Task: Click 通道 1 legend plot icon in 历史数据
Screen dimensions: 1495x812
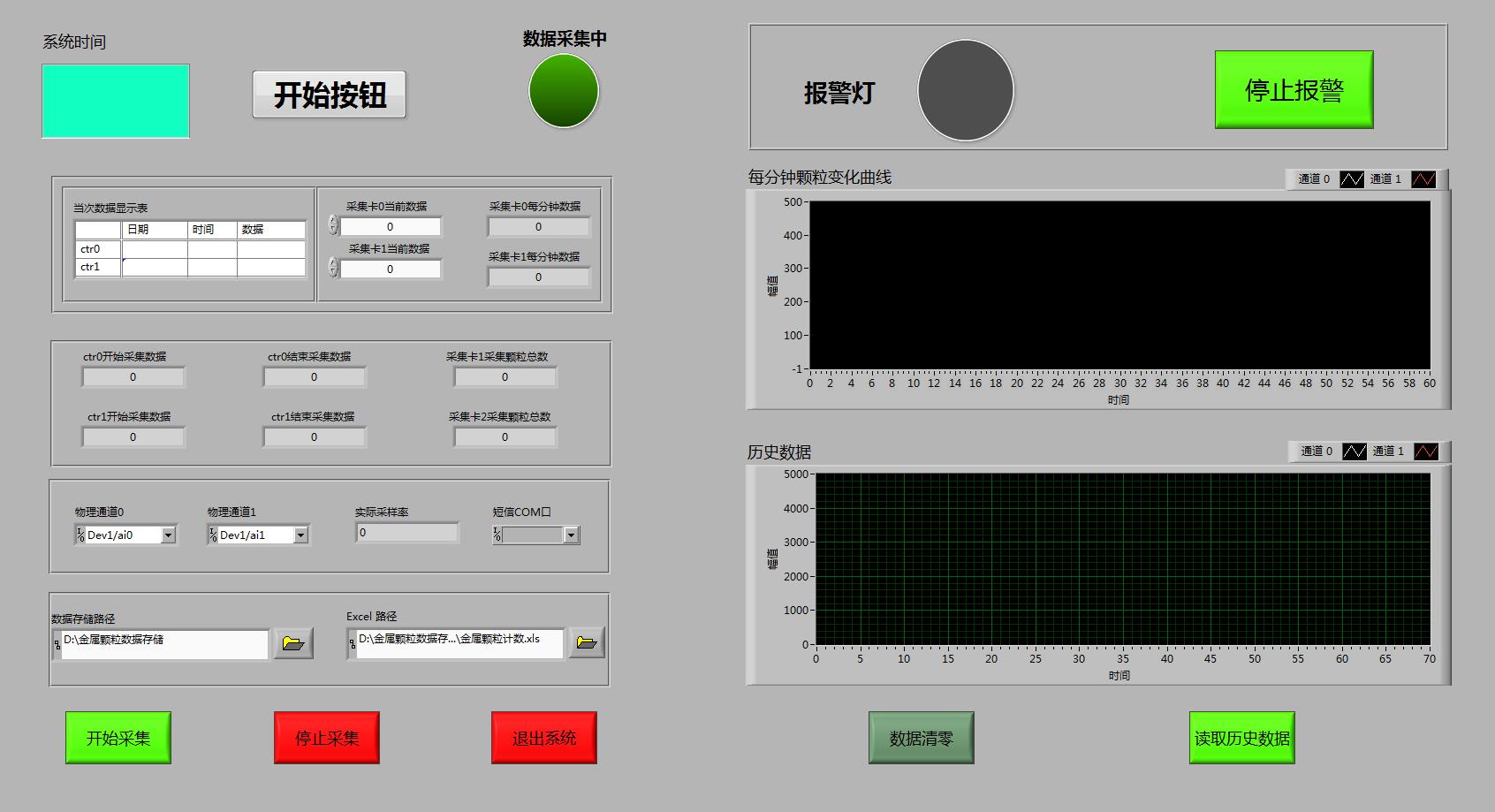Action: (x=1425, y=452)
